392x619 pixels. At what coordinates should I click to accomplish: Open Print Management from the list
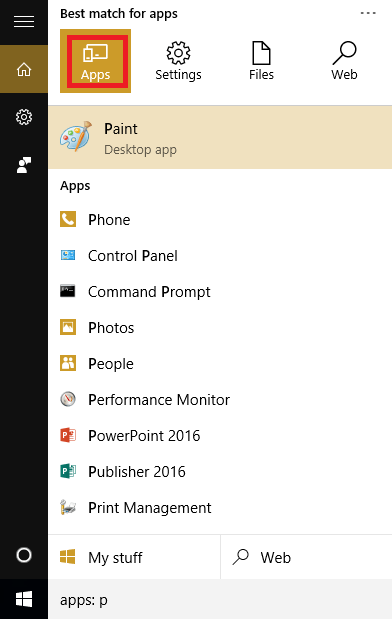click(220, 507)
